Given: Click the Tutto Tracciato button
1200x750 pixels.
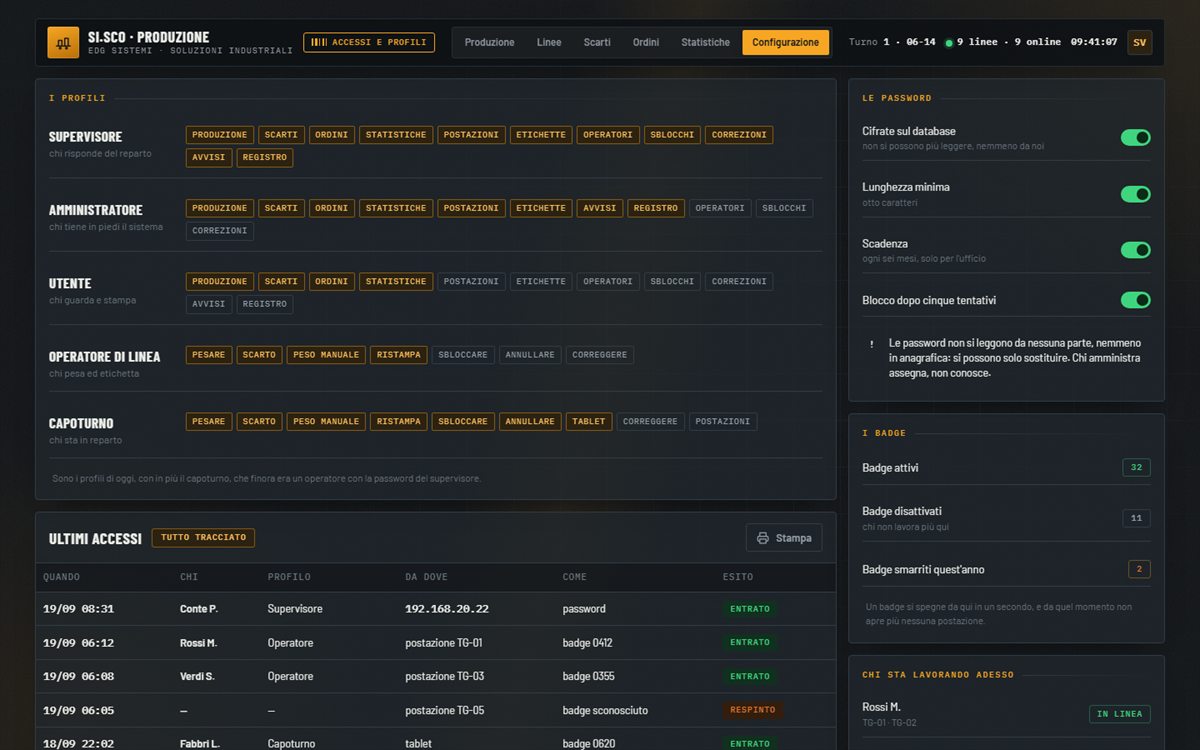Looking at the screenshot, I should (203, 538).
